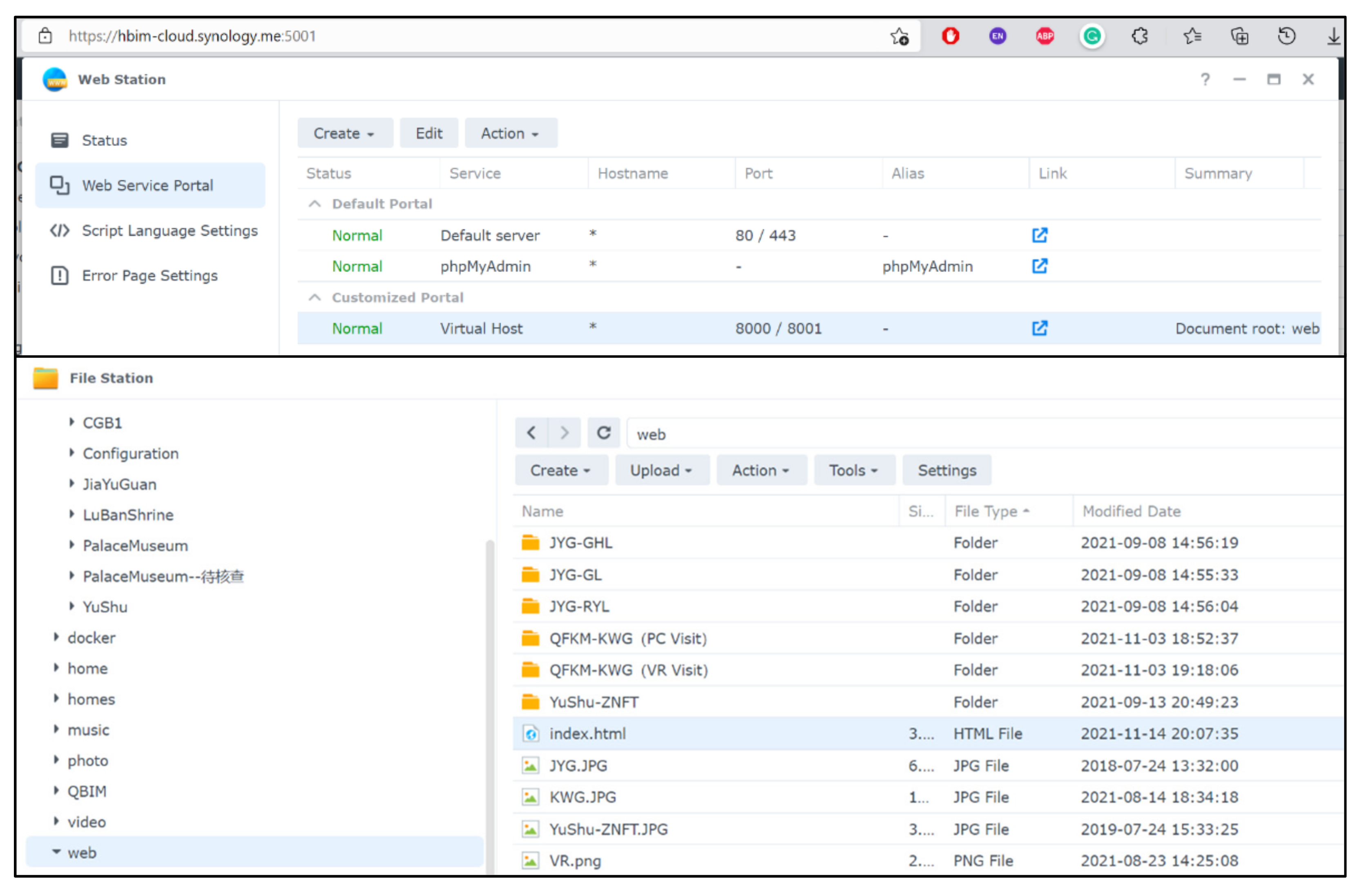1366x896 pixels.
Task: Open browser downloads icon
Action: coord(1333,37)
